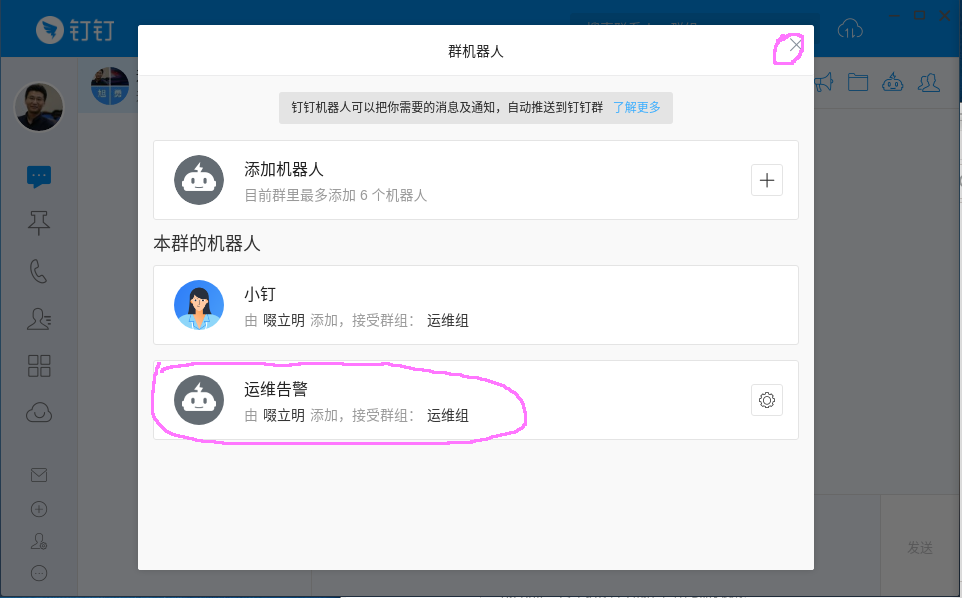Click the 发送 send button
The image size is (962, 598).
coord(919,547)
